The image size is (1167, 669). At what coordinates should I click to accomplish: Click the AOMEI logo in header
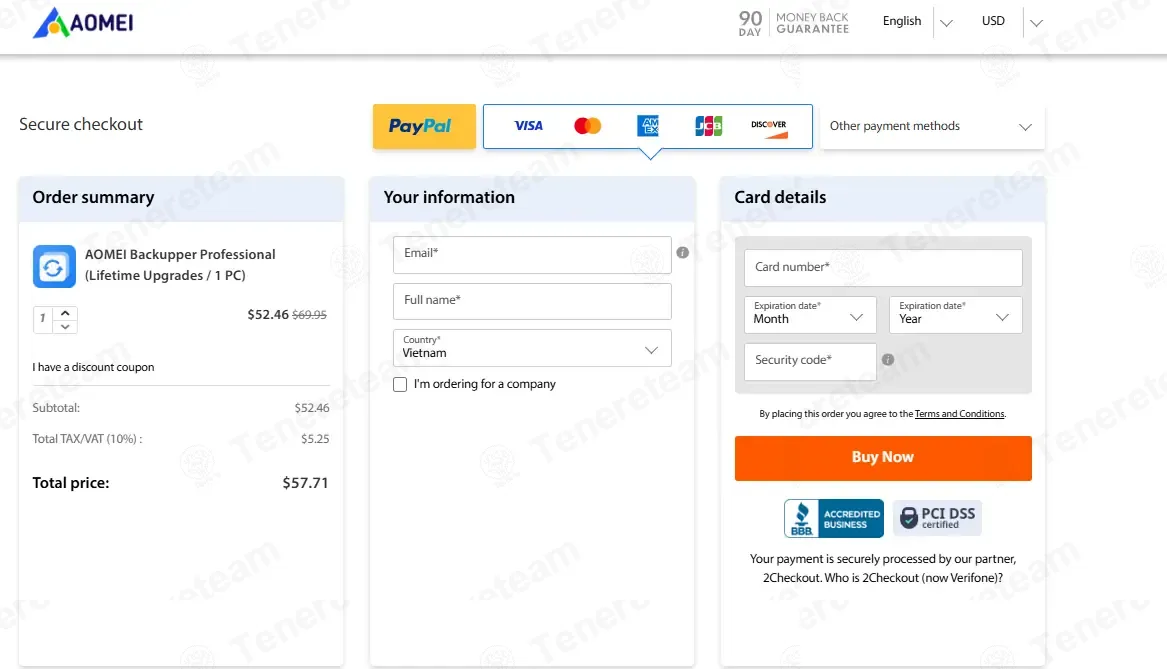83,22
